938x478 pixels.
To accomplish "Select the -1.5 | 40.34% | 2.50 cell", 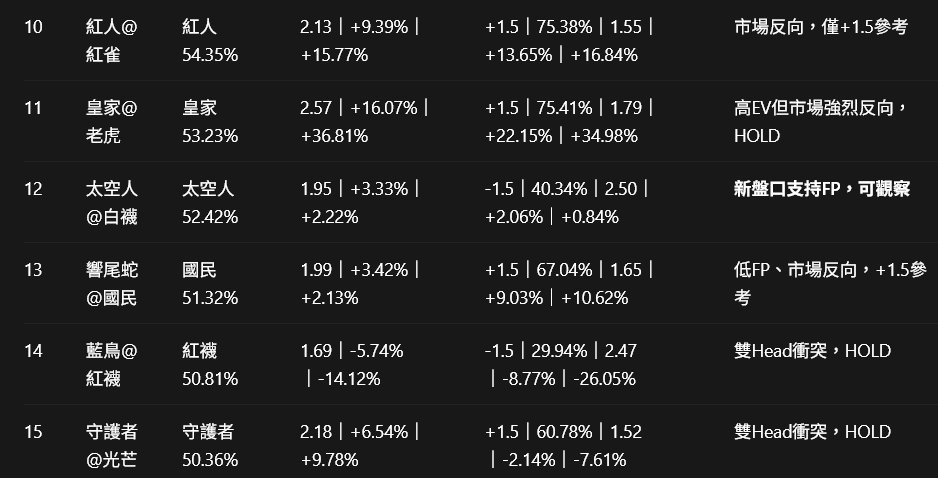I will pyautogui.click(x=567, y=203).
